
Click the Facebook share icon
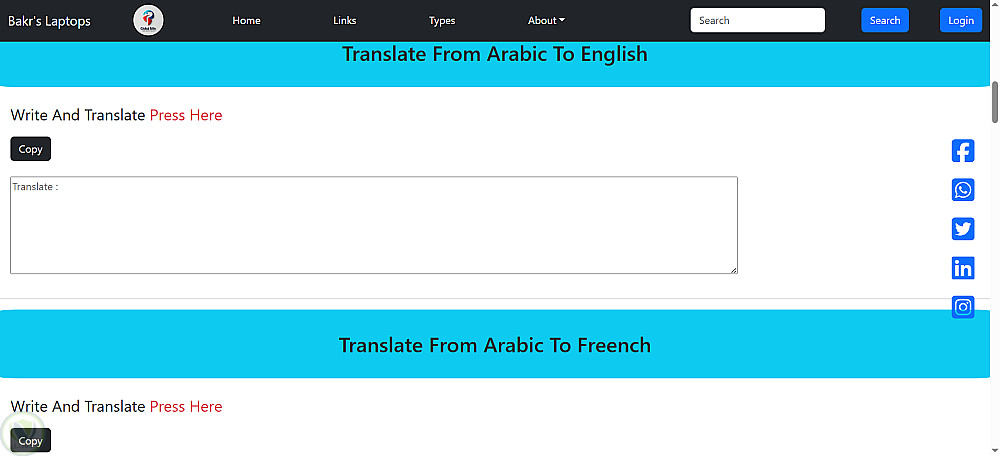pos(962,151)
